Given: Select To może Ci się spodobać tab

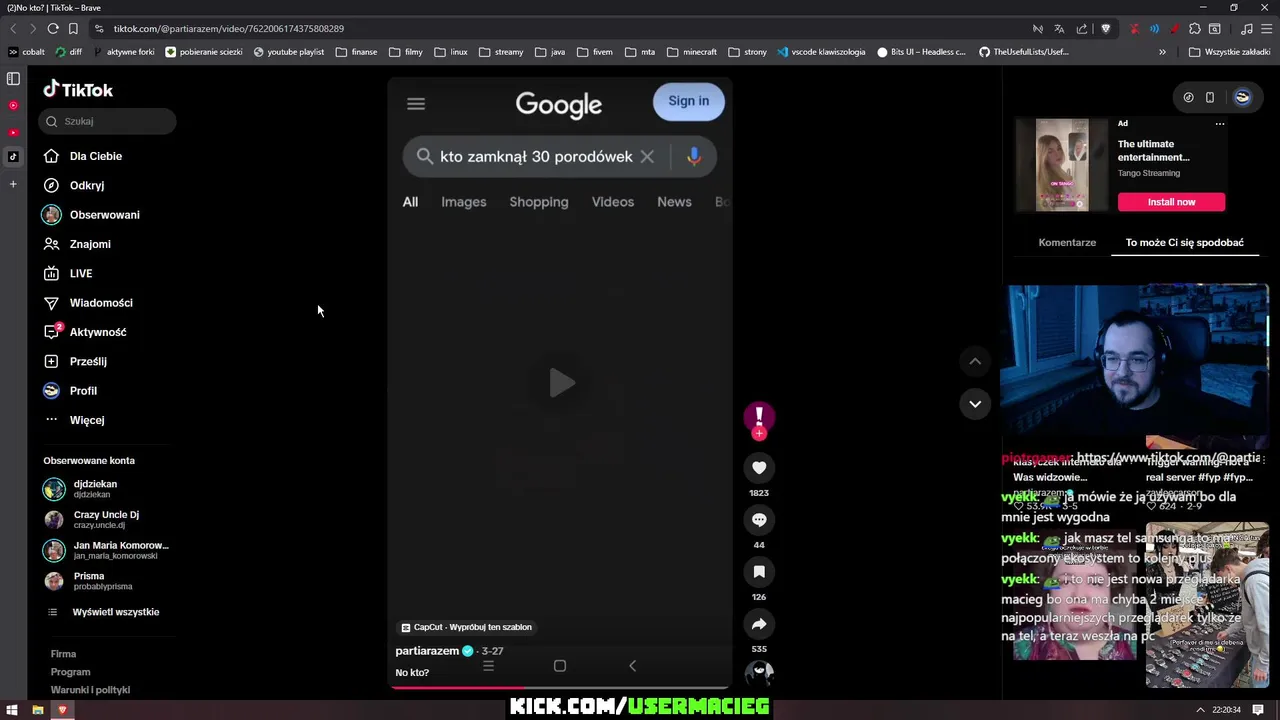Looking at the screenshot, I should [x=1185, y=242].
